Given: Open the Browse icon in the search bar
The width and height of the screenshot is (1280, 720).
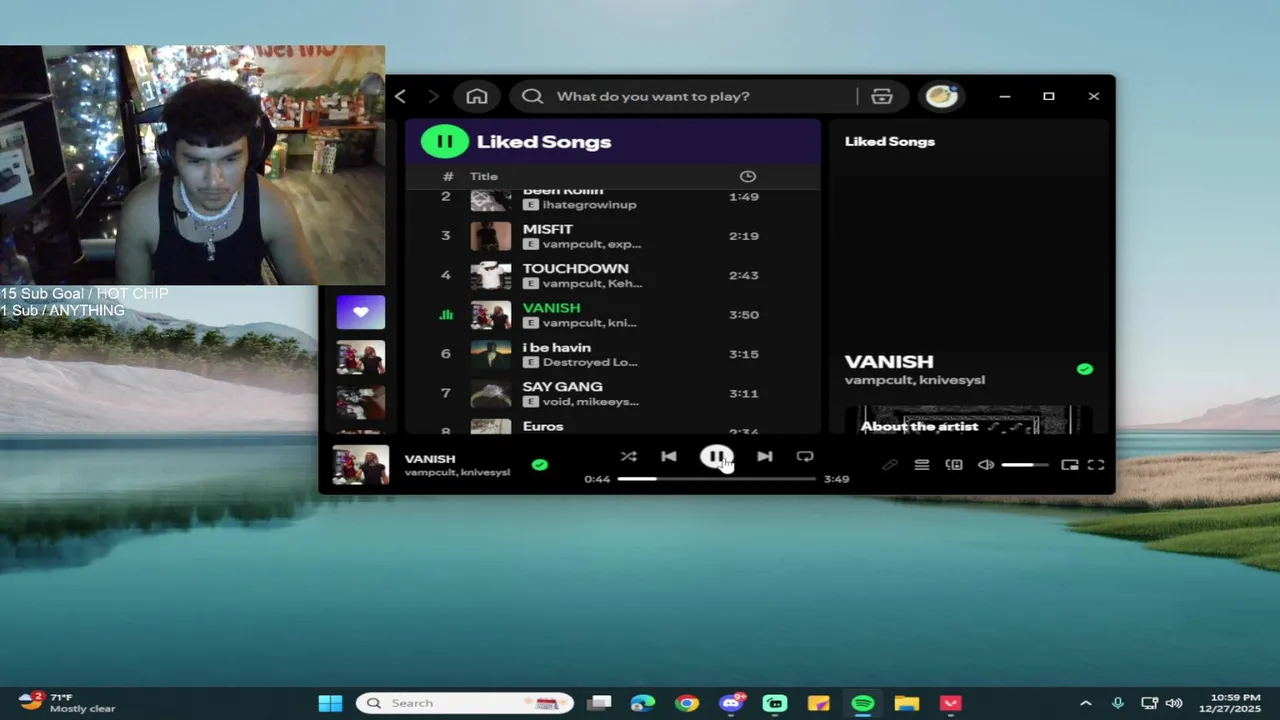Looking at the screenshot, I should coord(881,96).
